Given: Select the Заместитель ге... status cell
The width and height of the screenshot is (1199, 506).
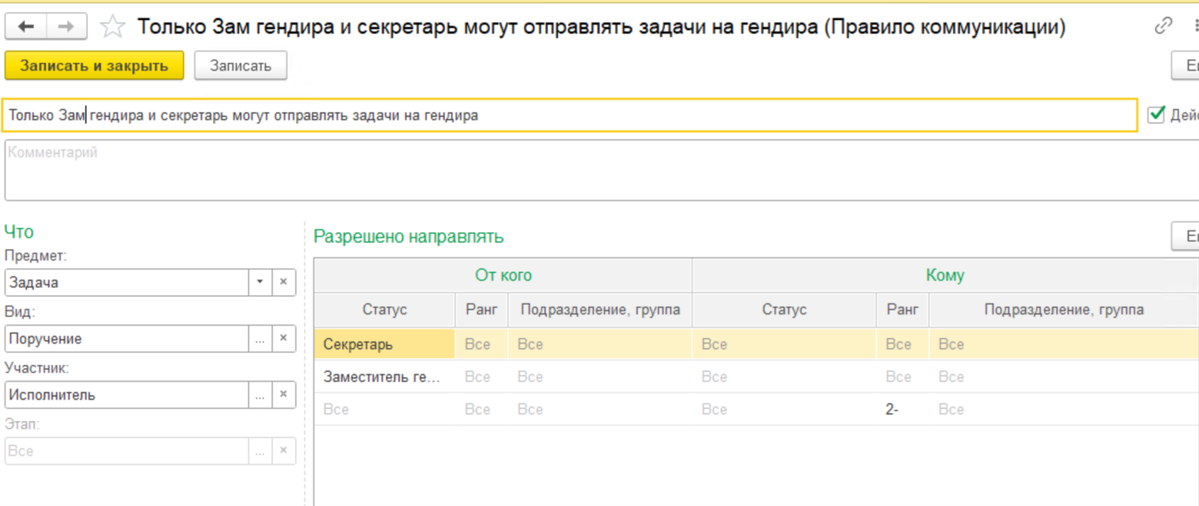Looking at the screenshot, I should pos(384,377).
